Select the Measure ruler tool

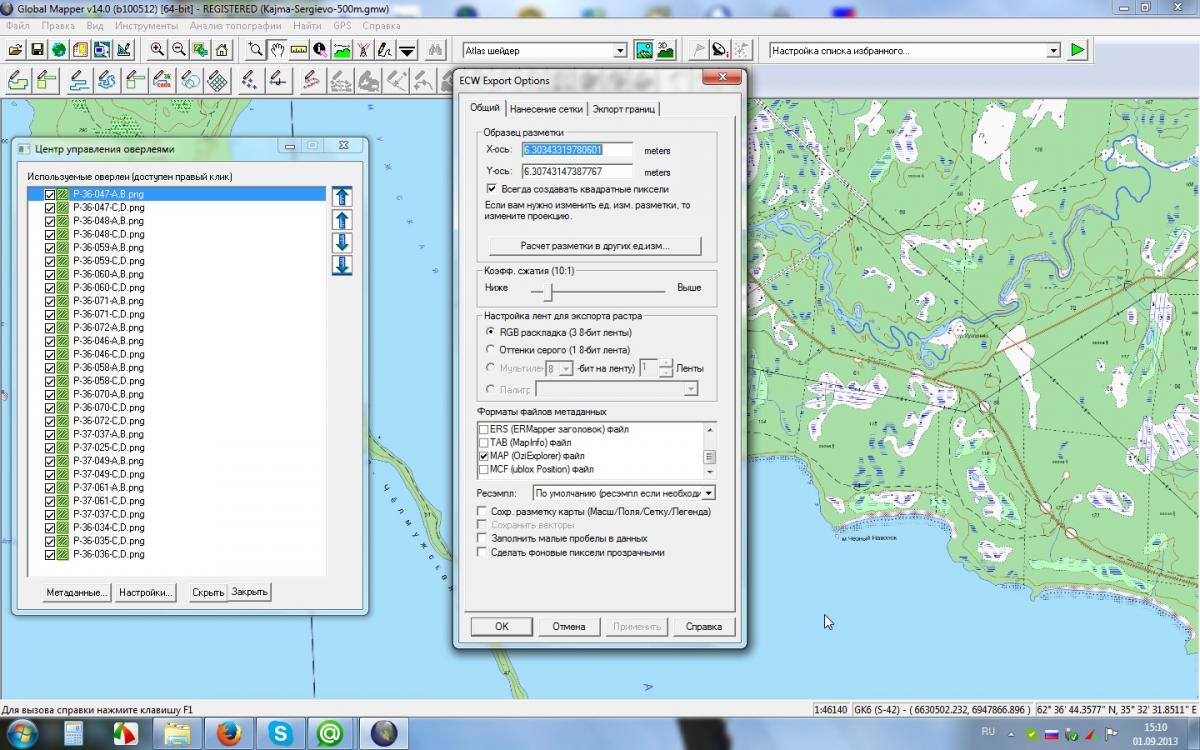[299, 50]
